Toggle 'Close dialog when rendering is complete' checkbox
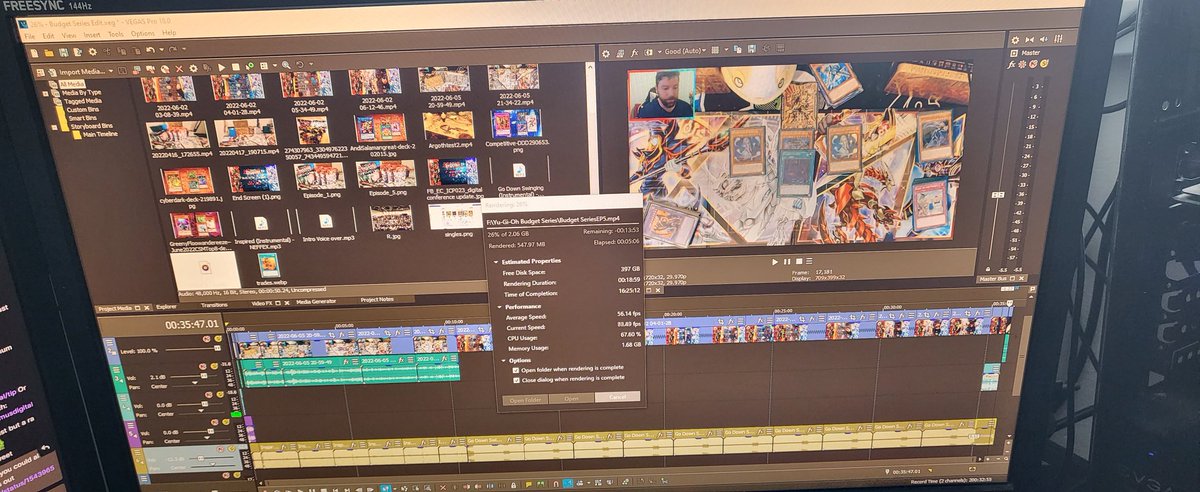The width and height of the screenshot is (1200, 492). pyautogui.click(x=516, y=380)
